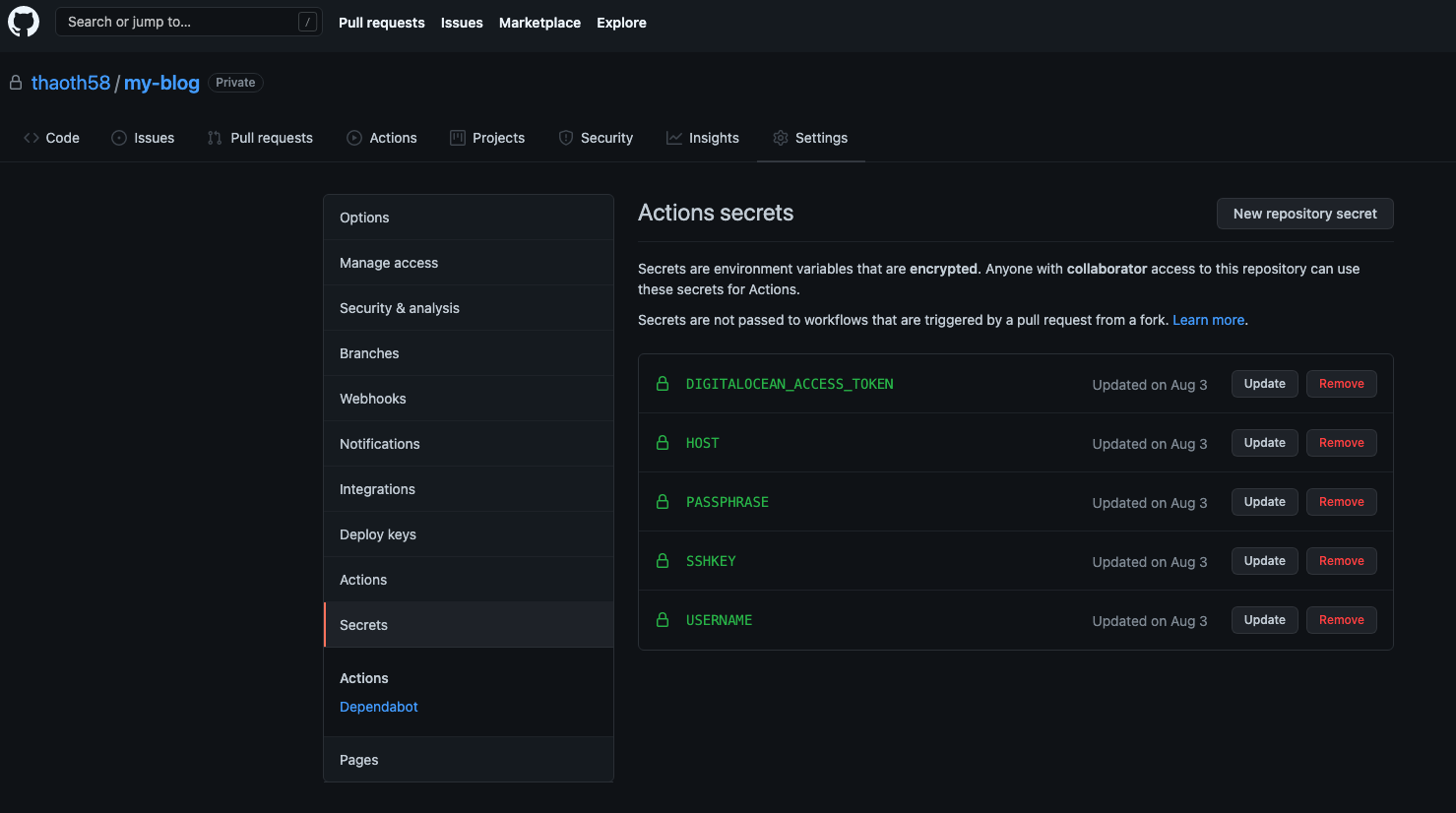
Task: Click the lock icon next to PASSPHRASE secret
Action: [662, 502]
